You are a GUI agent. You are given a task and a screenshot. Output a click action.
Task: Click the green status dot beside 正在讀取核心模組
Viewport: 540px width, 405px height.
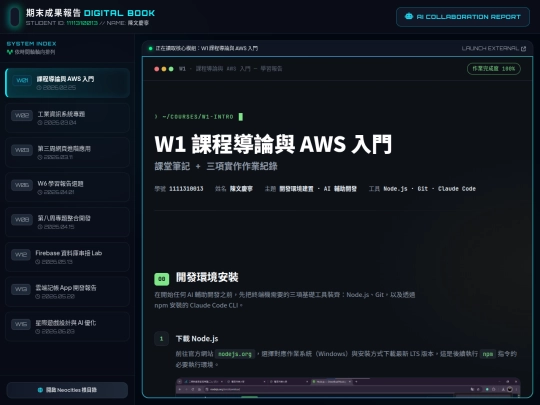[x=150, y=49]
